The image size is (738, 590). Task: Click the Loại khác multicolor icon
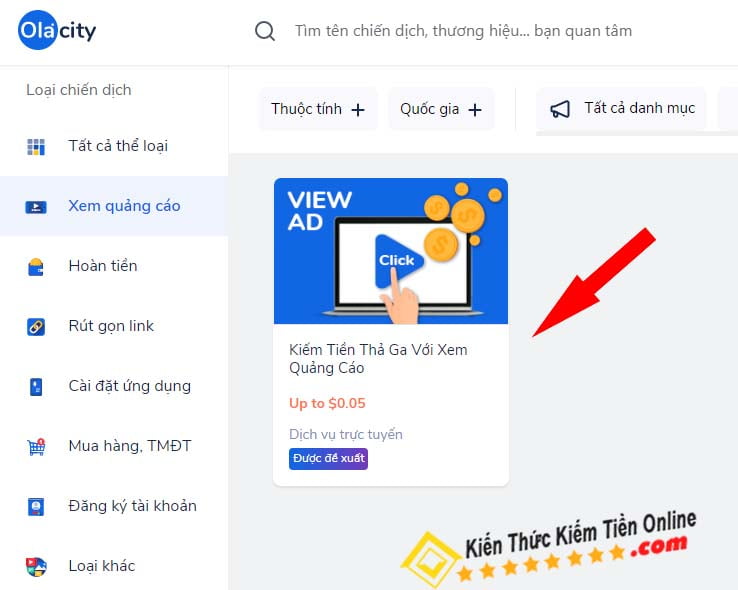(36, 566)
